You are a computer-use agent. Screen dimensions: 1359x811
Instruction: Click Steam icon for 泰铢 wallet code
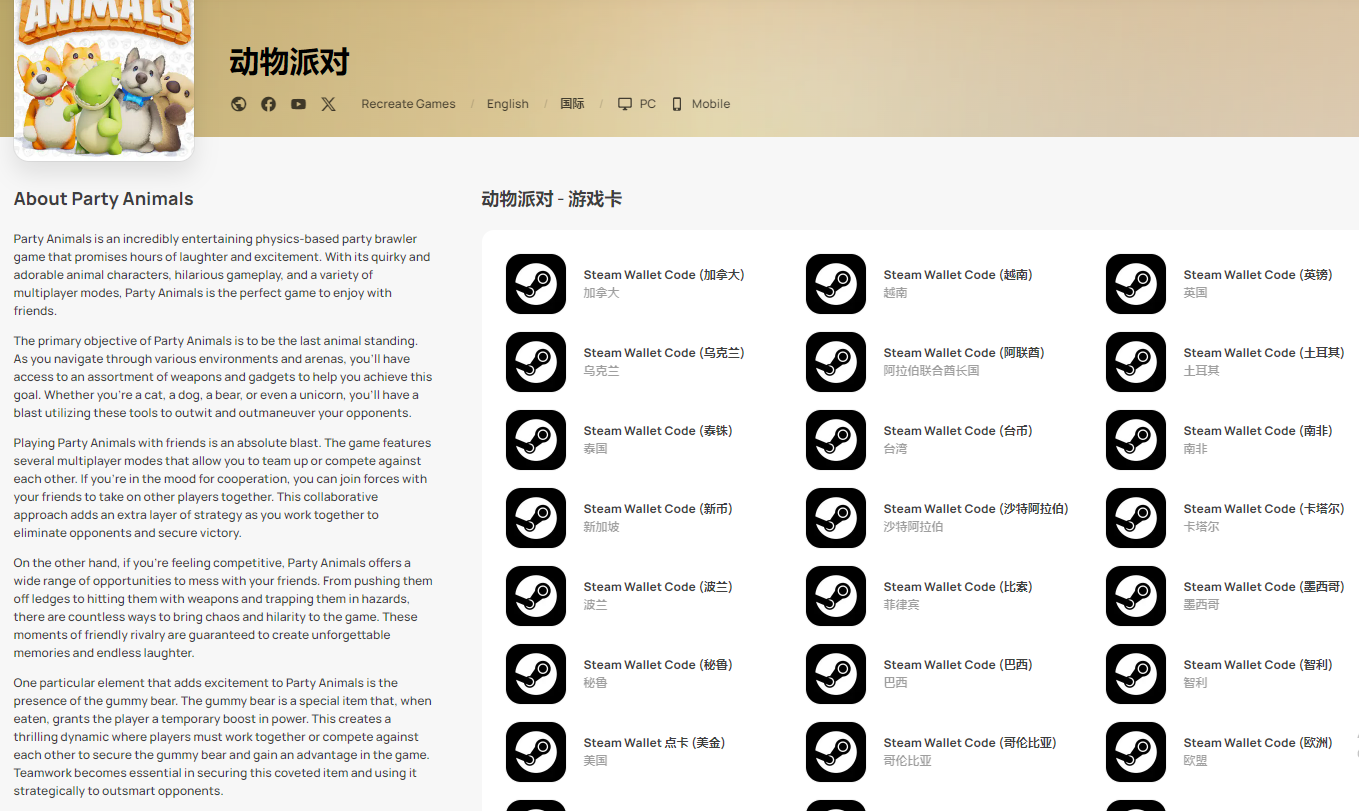pos(536,440)
